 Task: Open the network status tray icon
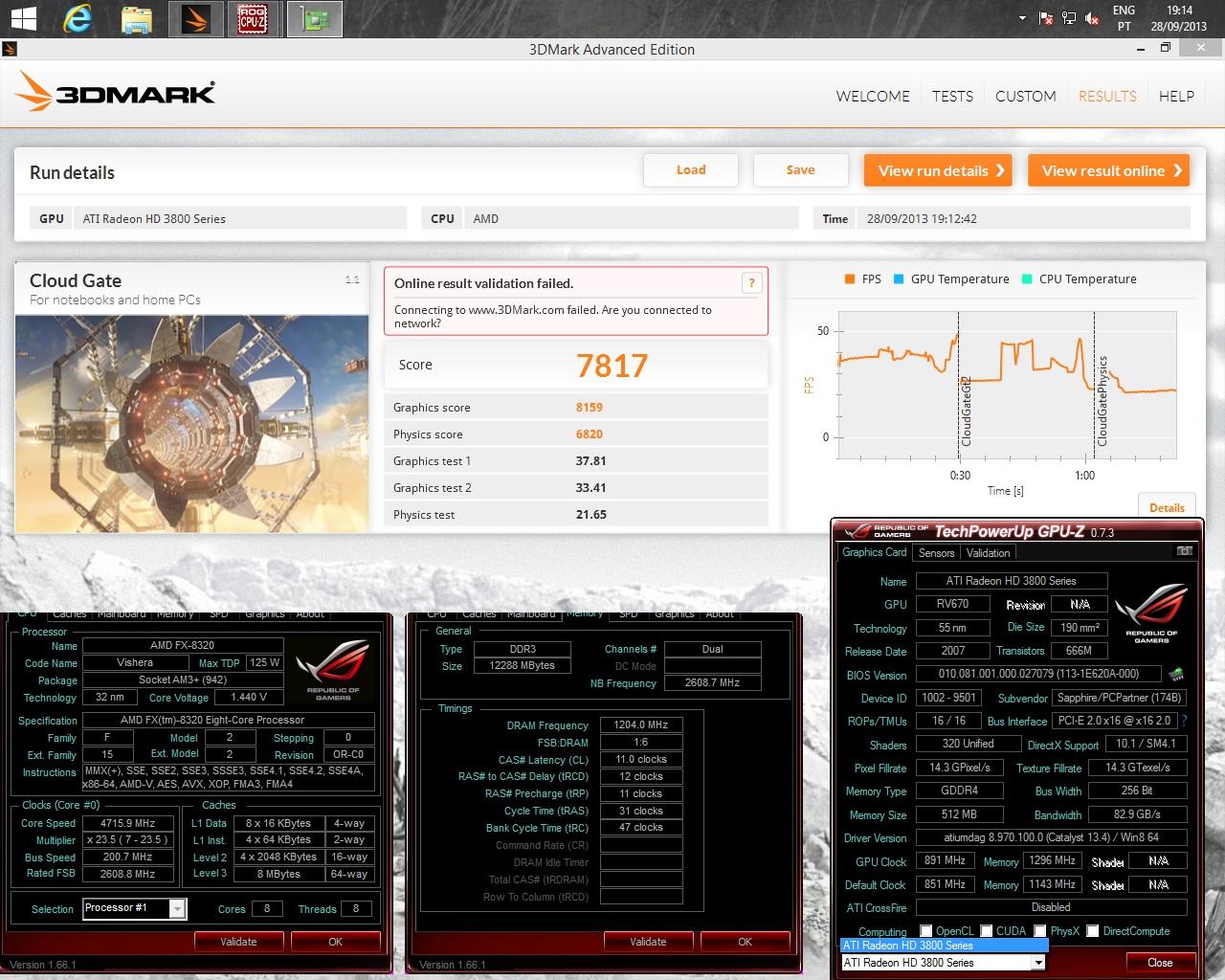coord(1070,18)
